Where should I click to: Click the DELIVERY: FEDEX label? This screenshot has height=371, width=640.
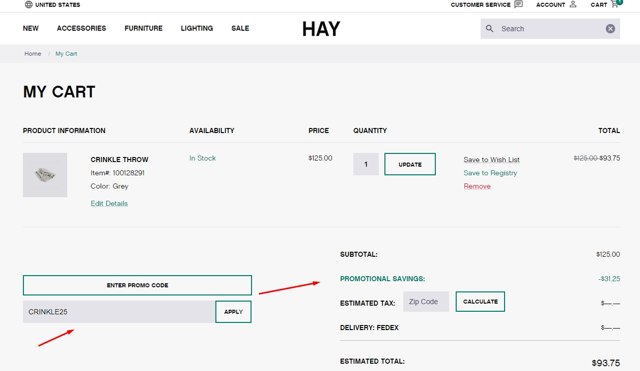point(369,328)
